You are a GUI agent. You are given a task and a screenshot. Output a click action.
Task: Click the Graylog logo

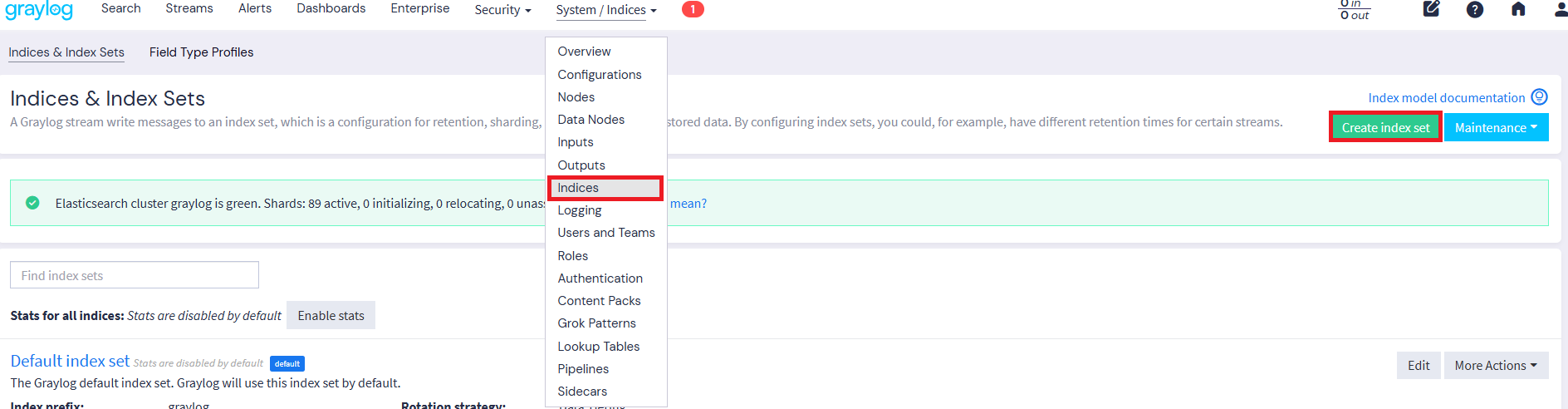pos(39,10)
